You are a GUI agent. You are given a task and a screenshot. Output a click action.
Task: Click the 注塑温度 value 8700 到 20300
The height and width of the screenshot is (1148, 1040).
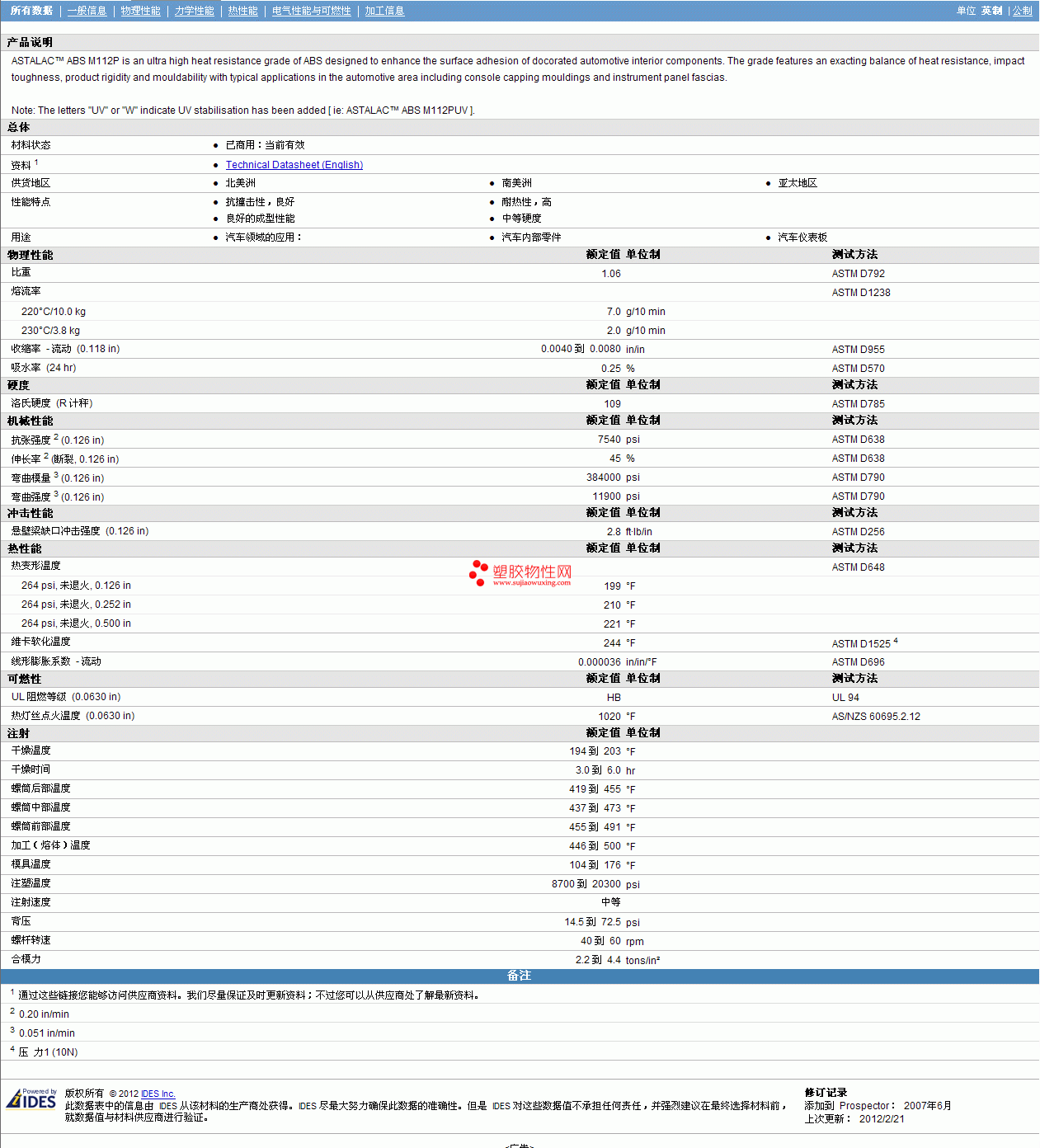(x=586, y=884)
